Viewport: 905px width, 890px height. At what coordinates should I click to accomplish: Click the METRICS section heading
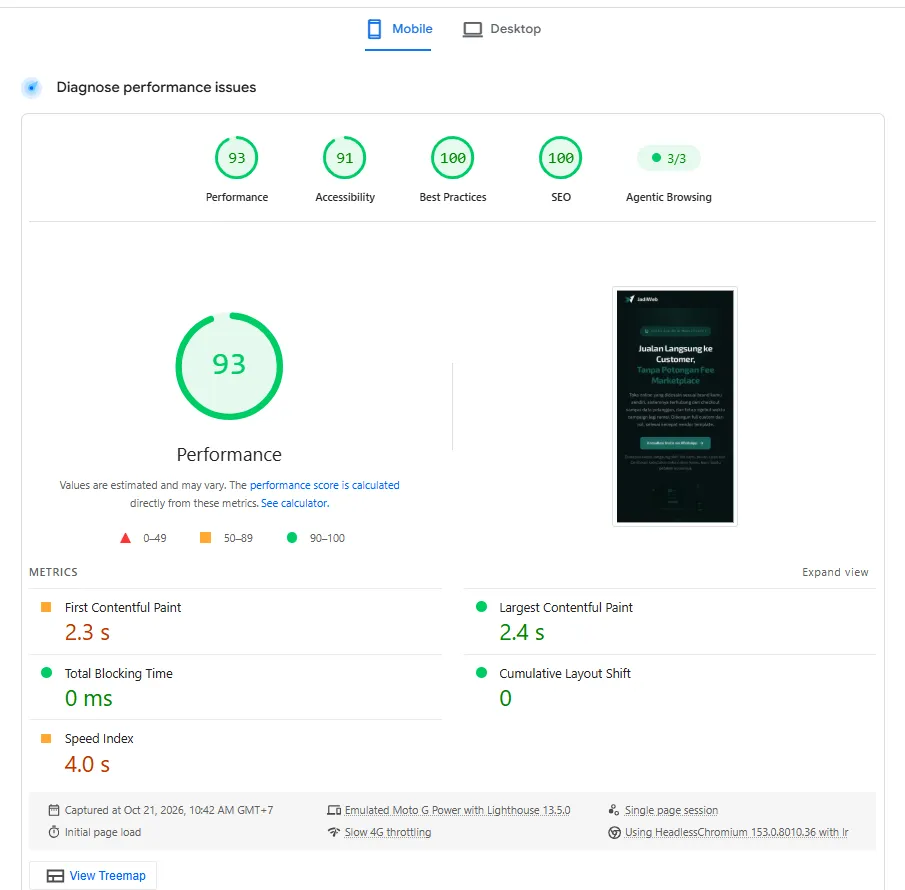pyautogui.click(x=53, y=572)
